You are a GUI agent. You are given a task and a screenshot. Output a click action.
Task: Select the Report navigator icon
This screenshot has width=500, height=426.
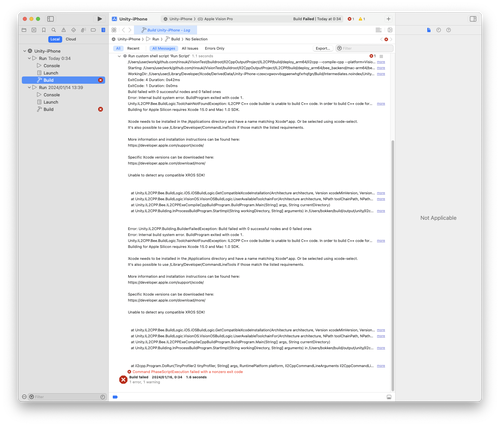(103, 30)
